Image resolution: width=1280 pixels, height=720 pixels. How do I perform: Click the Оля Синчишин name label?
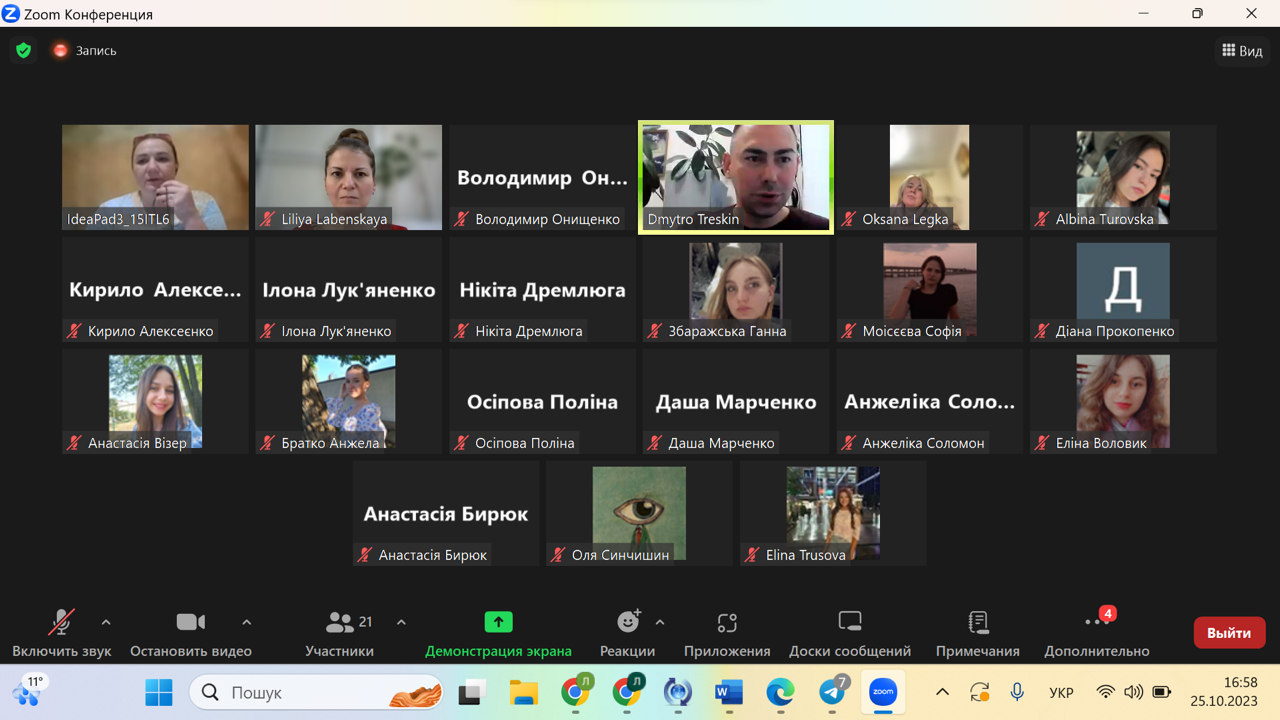pos(620,555)
